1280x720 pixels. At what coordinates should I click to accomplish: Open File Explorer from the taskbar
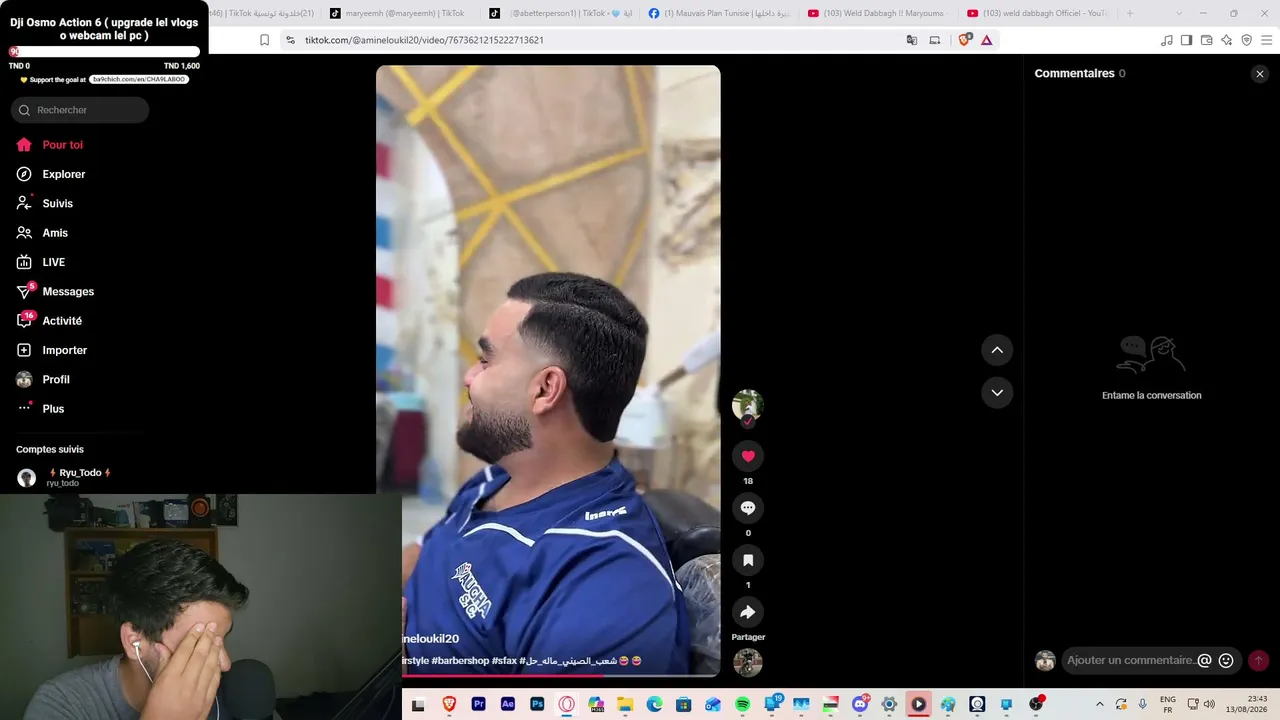[x=625, y=704]
